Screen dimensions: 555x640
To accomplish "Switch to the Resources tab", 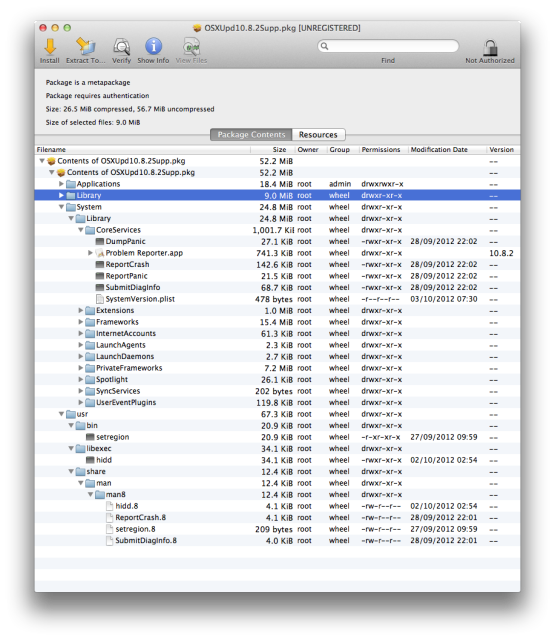I will (318, 135).
